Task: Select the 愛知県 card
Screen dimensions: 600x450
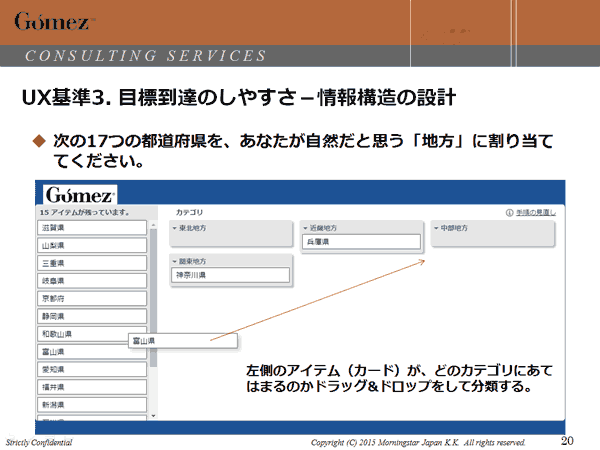Action: [92, 369]
